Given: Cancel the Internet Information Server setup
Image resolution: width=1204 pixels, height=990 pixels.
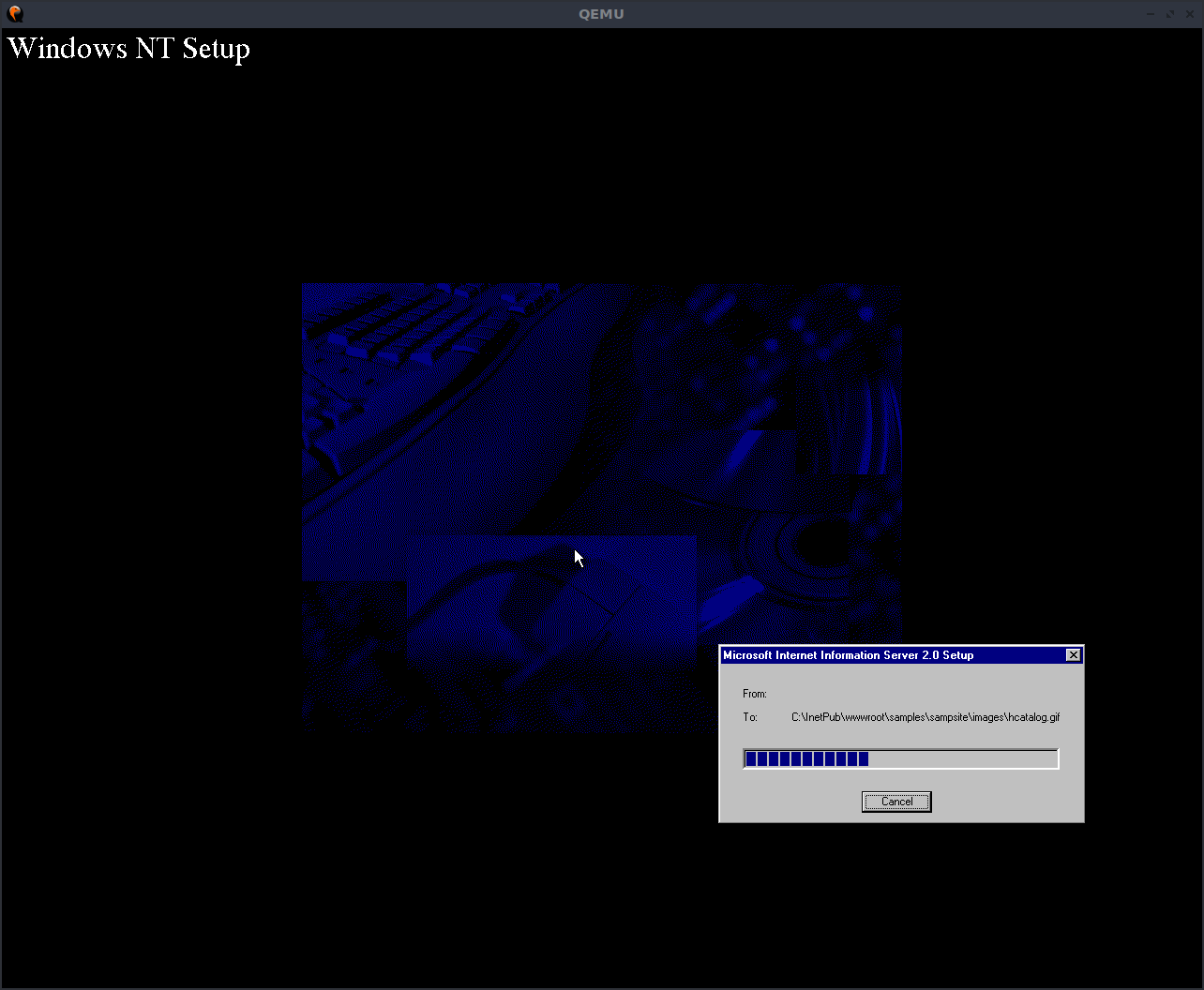Looking at the screenshot, I should tap(896, 802).
